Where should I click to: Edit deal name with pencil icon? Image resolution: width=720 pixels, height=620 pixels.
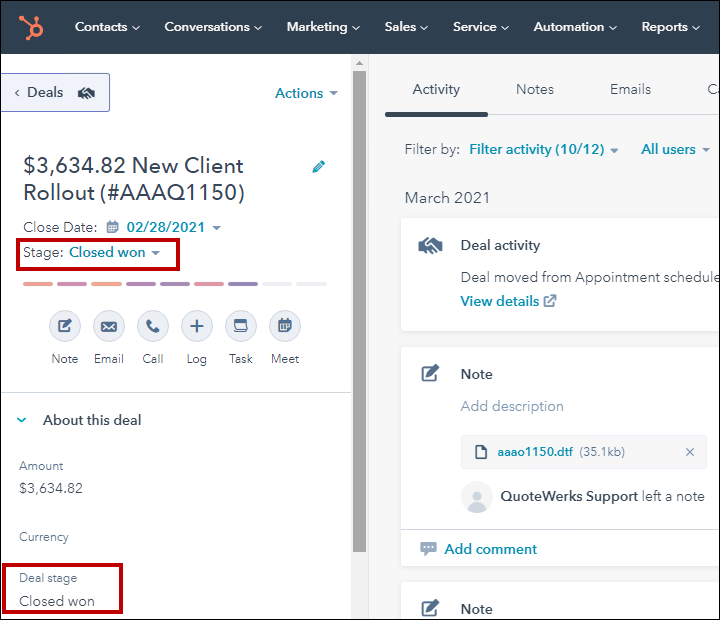[319, 167]
